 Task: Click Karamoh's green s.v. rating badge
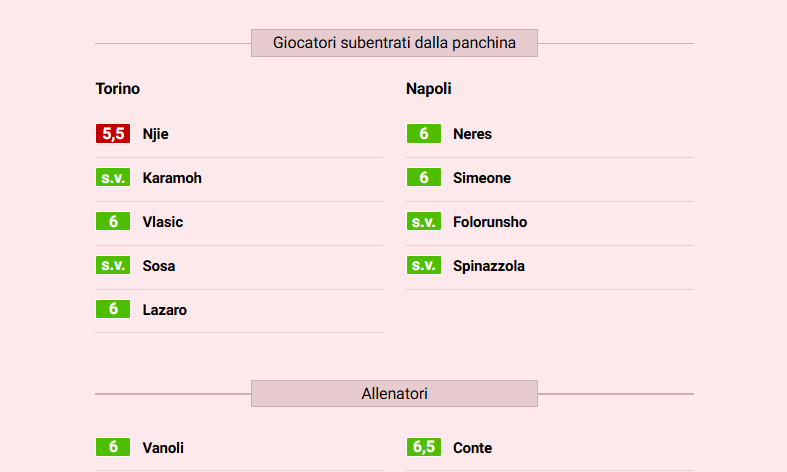point(113,178)
